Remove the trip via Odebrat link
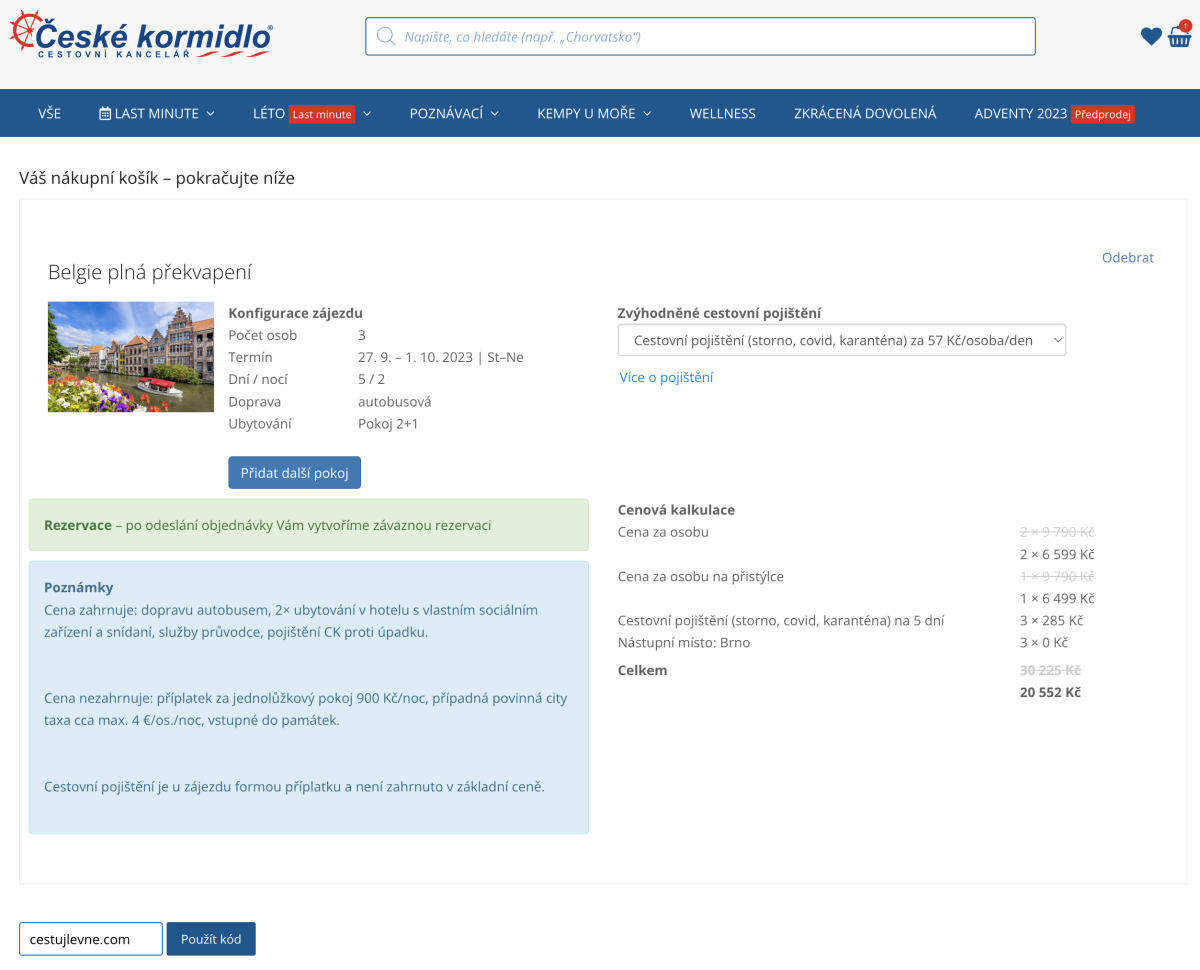 click(x=1127, y=257)
